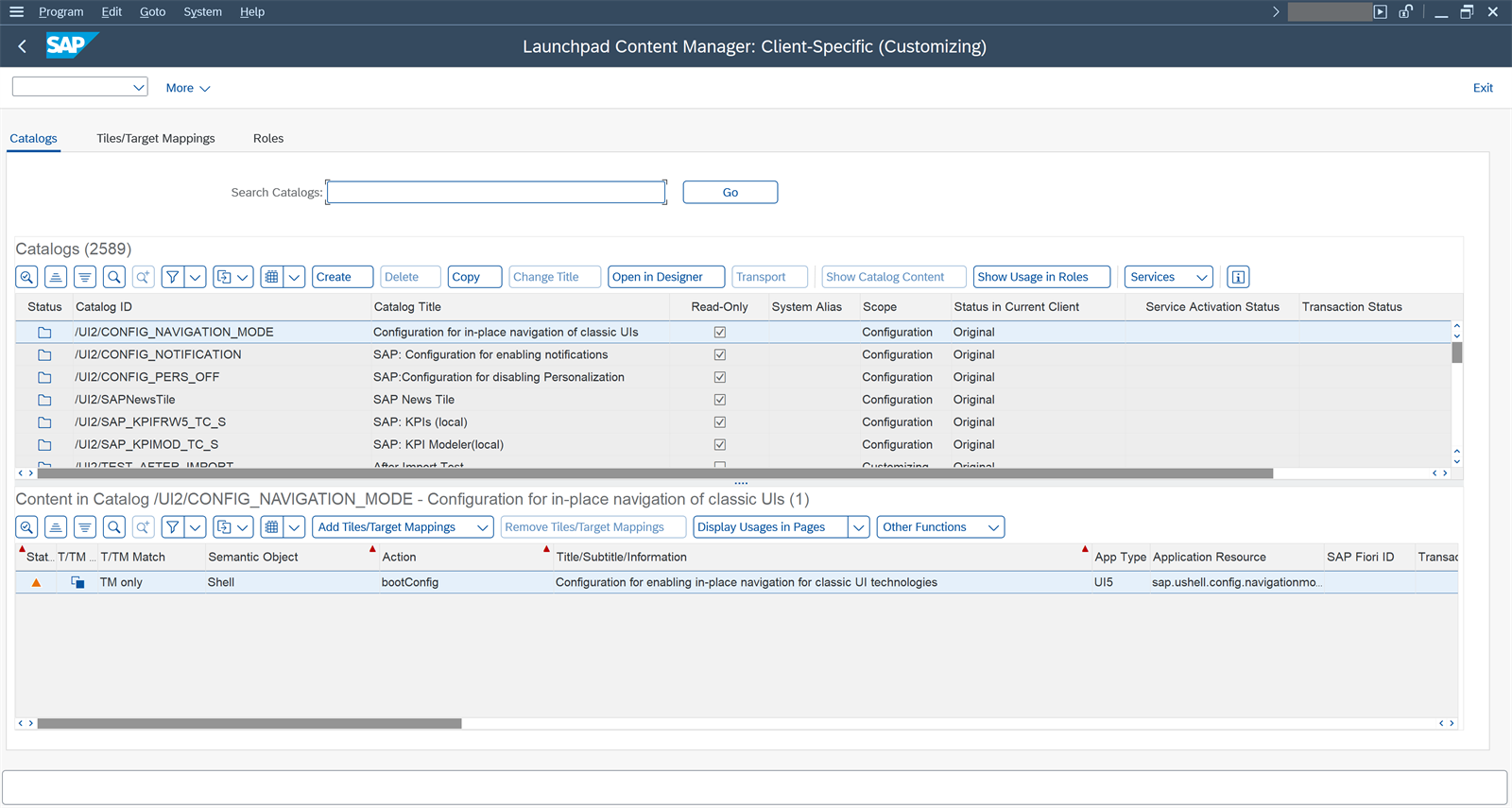The image size is (1512, 808).
Task: Switch to the Roles tab
Action: pyautogui.click(x=268, y=138)
